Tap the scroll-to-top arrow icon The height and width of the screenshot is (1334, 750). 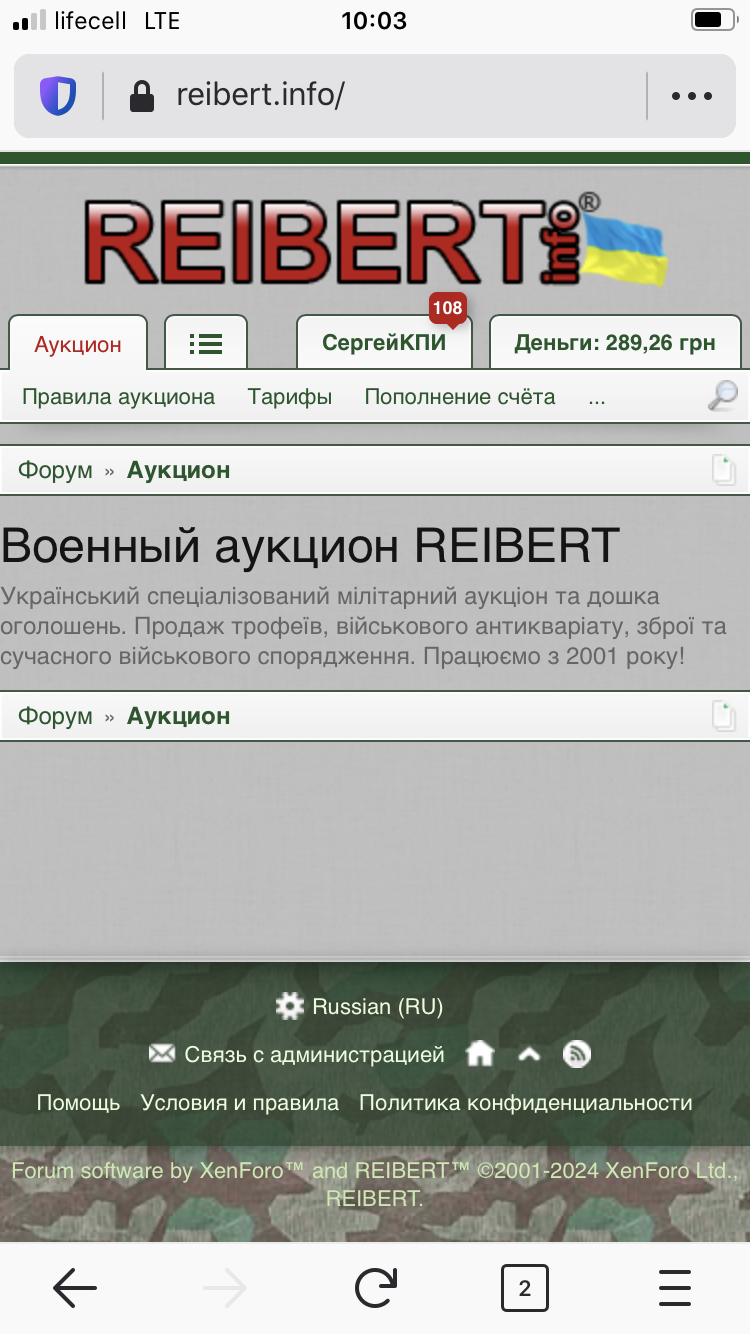[529, 1054]
